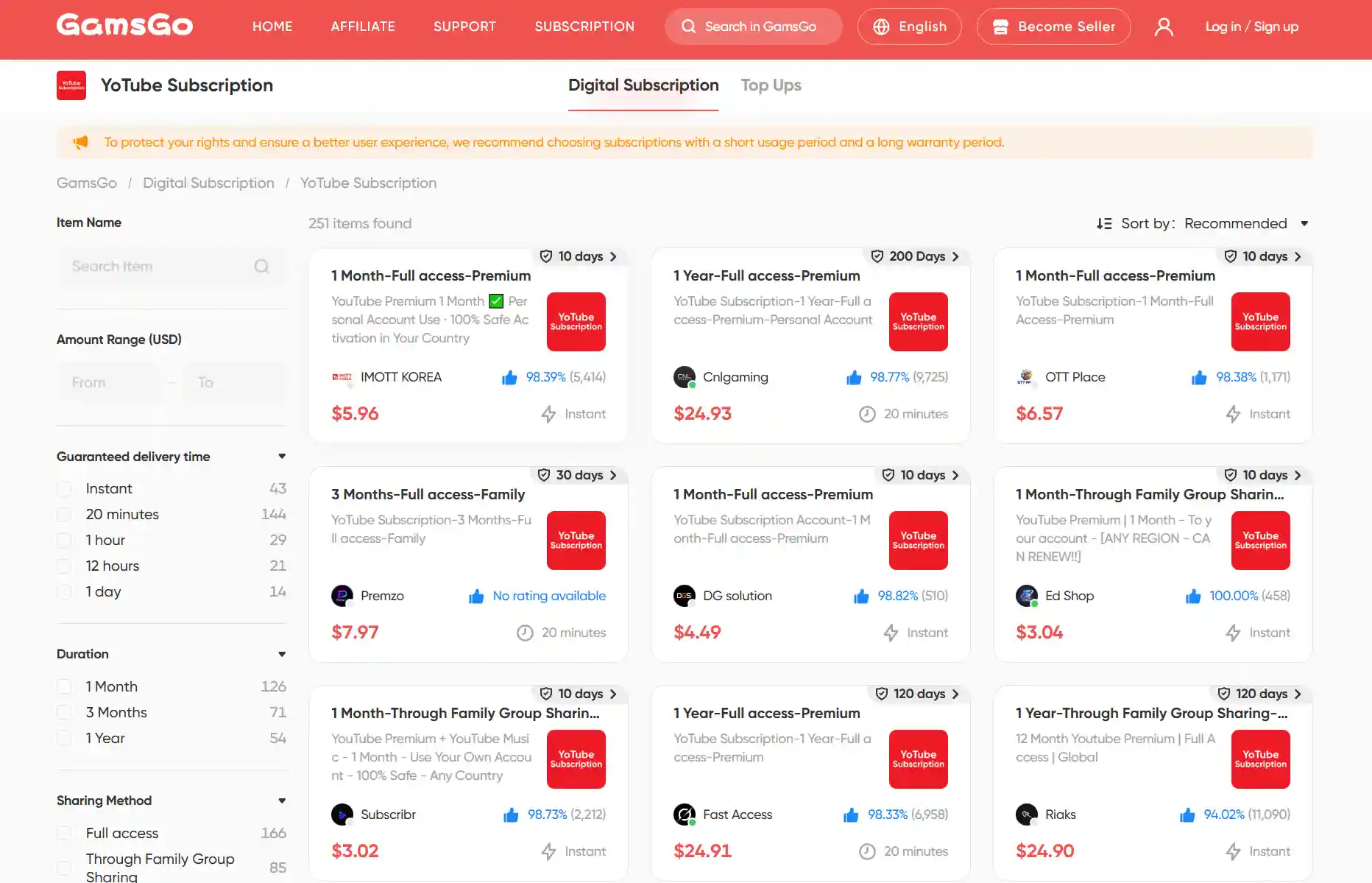The height and width of the screenshot is (883, 1372).
Task: Check the Instant delivery filter
Action: tap(65, 489)
